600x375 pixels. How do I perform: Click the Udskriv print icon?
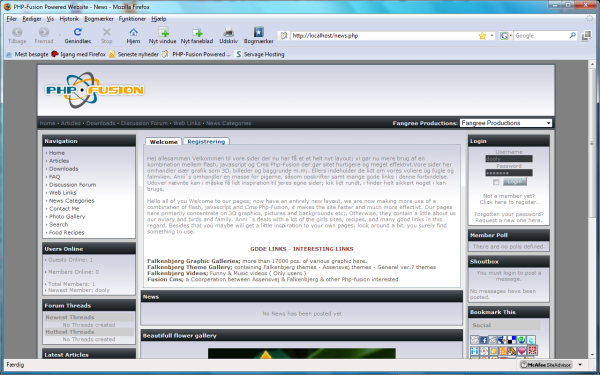[x=228, y=32]
